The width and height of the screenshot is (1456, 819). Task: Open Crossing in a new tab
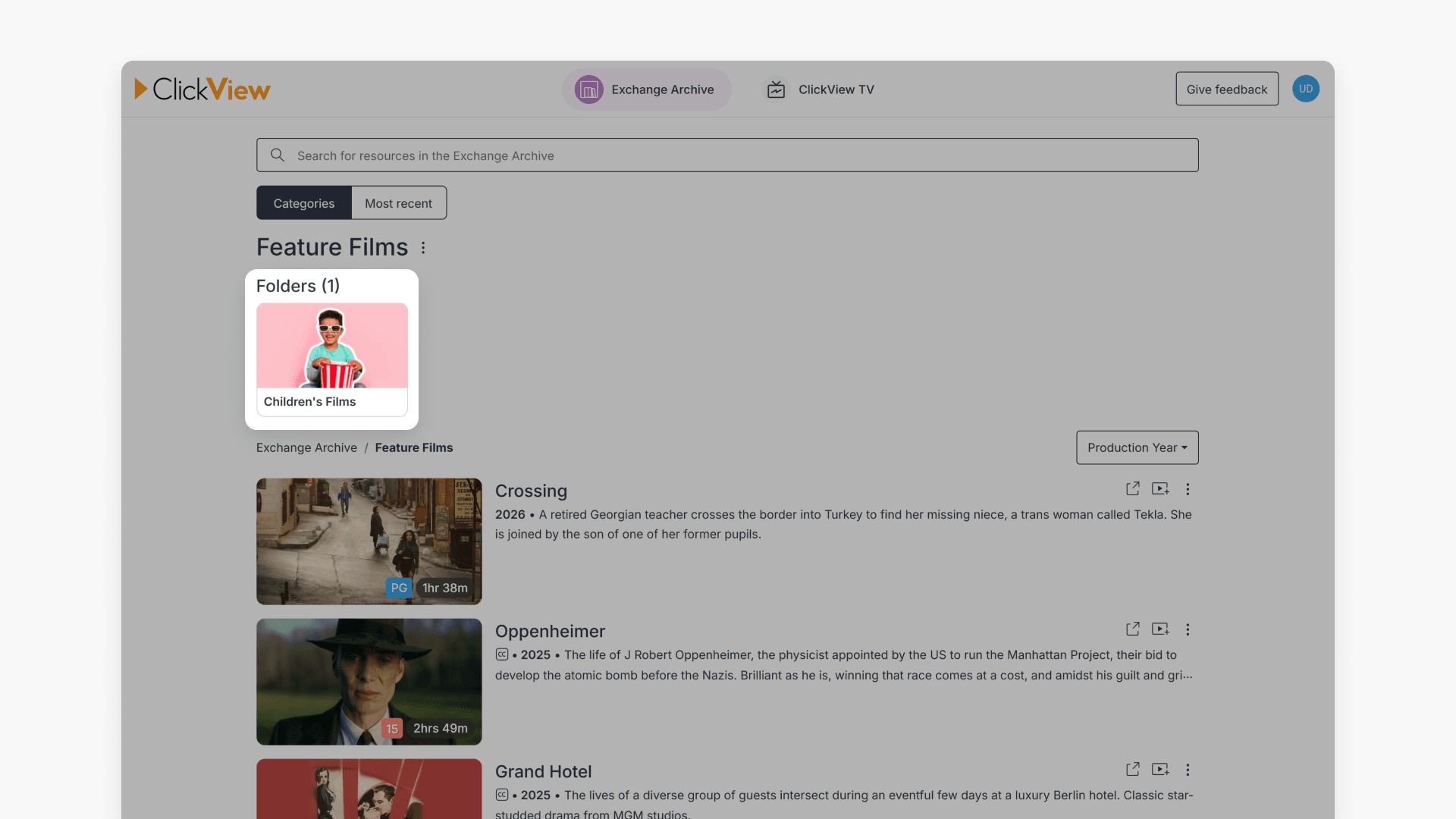pyautogui.click(x=1132, y=488)
